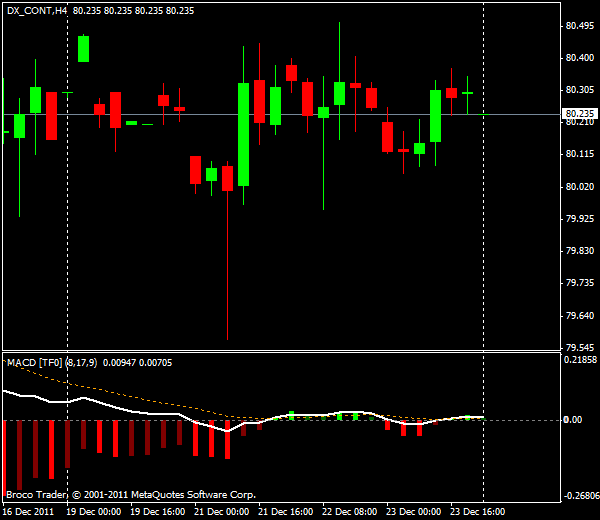Click the 79.640 price scale value
This screenshot has height=520, width=600.
coord(580,316)
